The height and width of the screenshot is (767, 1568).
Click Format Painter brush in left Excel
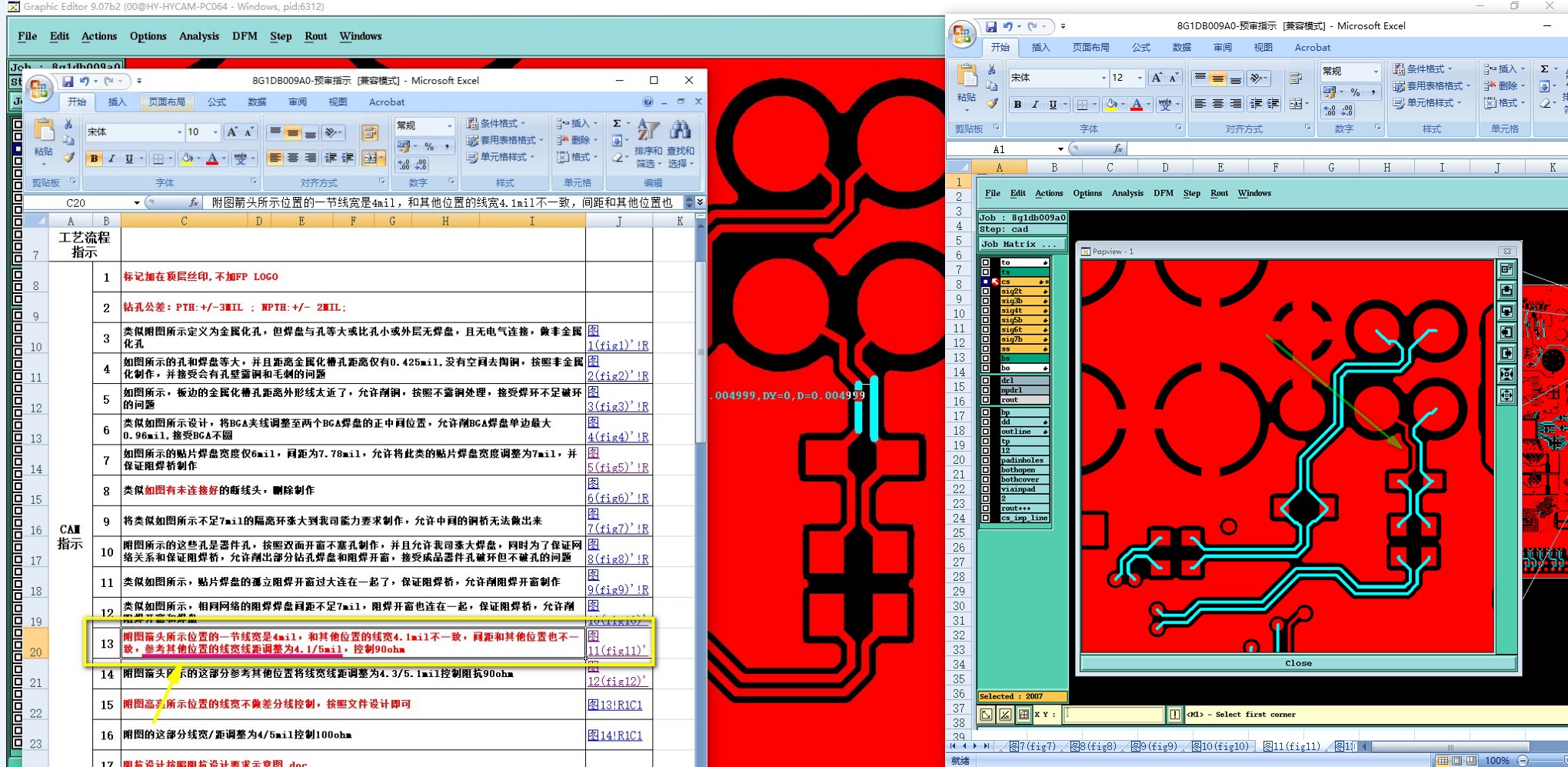click(x=68, y=158)
